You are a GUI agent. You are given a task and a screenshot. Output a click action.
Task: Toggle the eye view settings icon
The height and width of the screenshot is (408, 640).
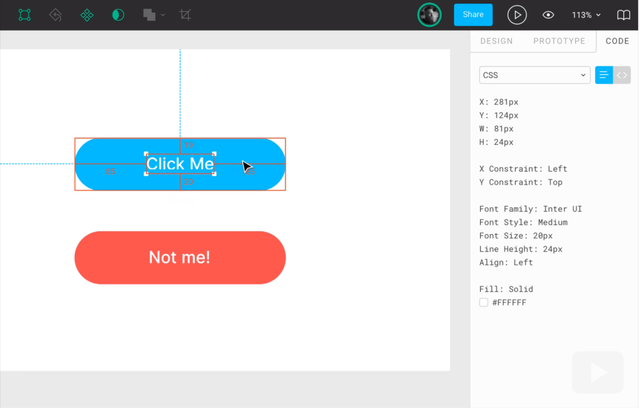[x=548, y=15]
